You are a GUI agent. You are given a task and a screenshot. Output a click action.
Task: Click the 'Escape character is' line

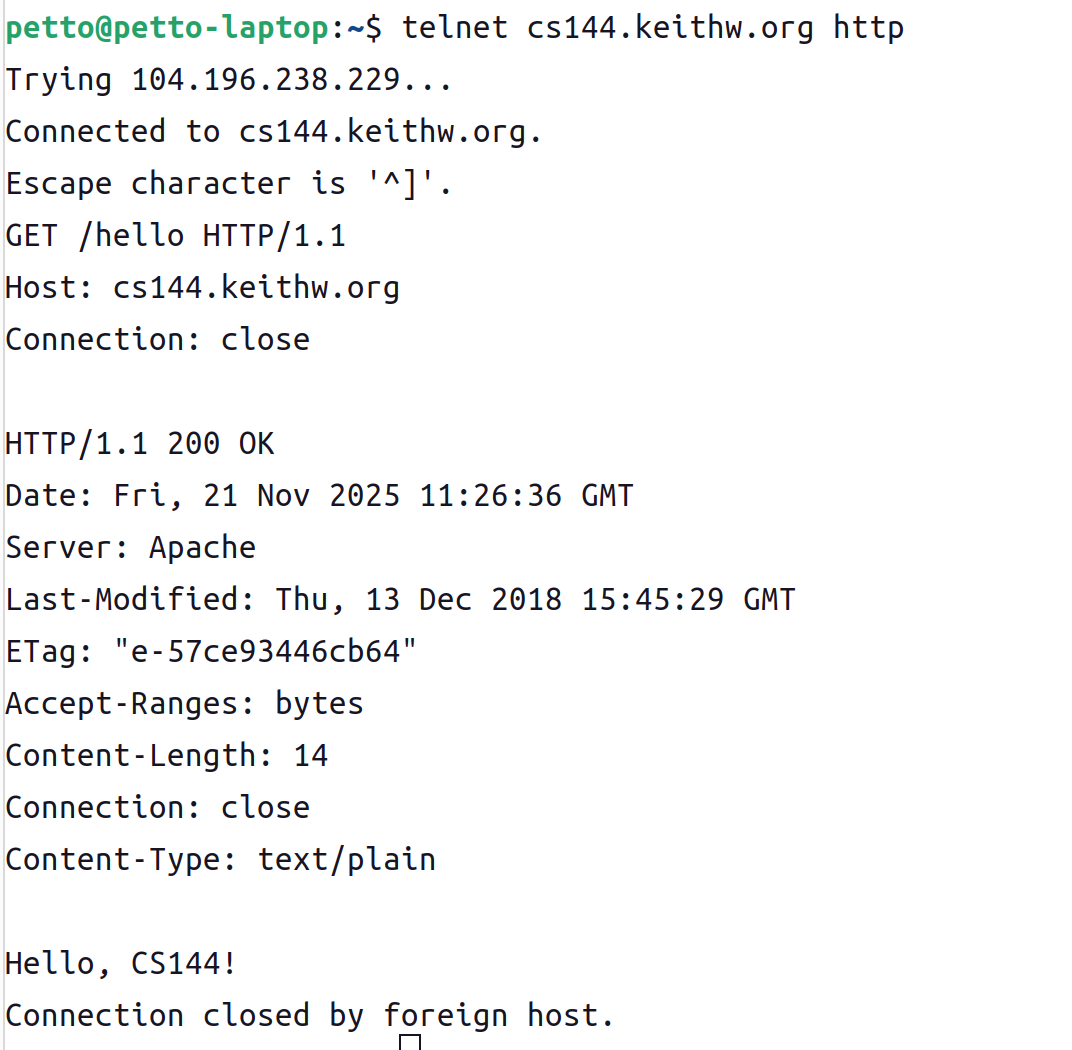tap(228, 183)
